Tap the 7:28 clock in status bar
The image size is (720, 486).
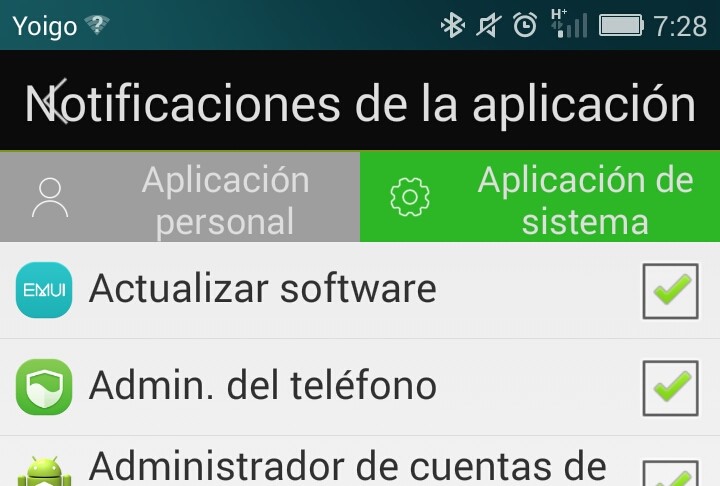tap(681, 26)
